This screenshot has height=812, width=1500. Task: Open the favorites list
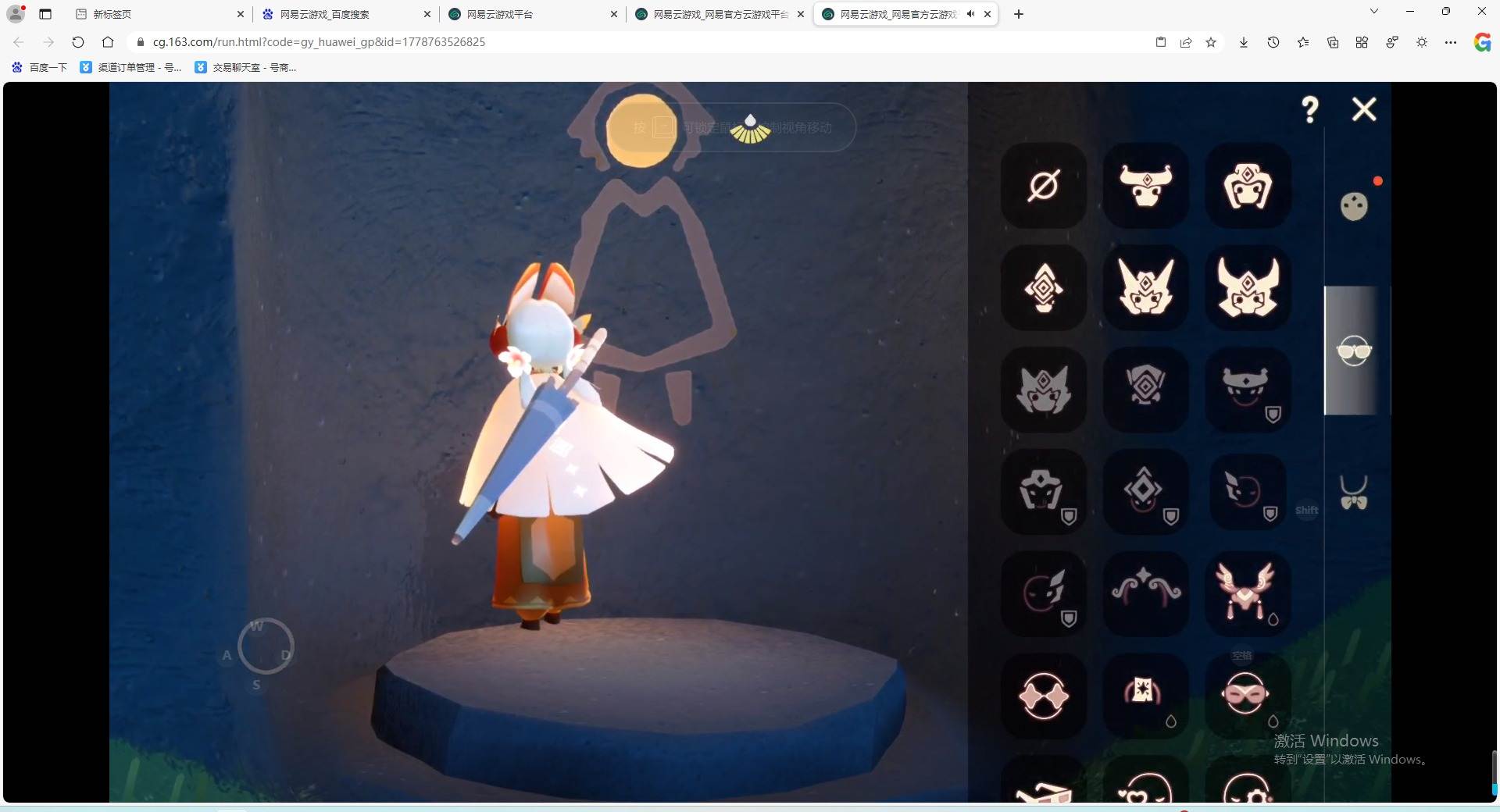pos(1303,42)
